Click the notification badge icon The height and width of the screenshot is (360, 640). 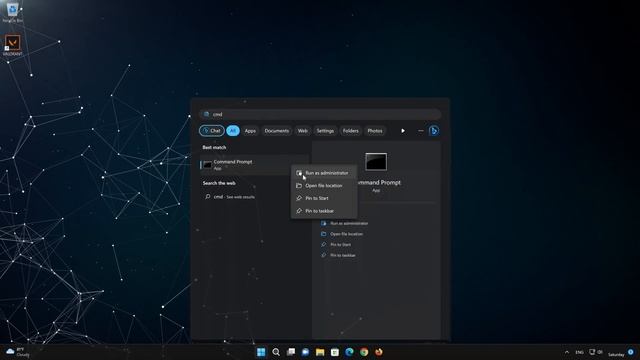pyautogui.click(x=631, y=352)
